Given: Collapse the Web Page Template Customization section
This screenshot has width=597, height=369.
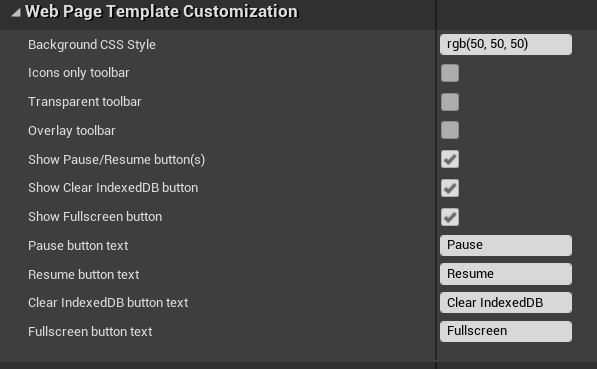Looking at the screenshot, I should coord(15,13).
